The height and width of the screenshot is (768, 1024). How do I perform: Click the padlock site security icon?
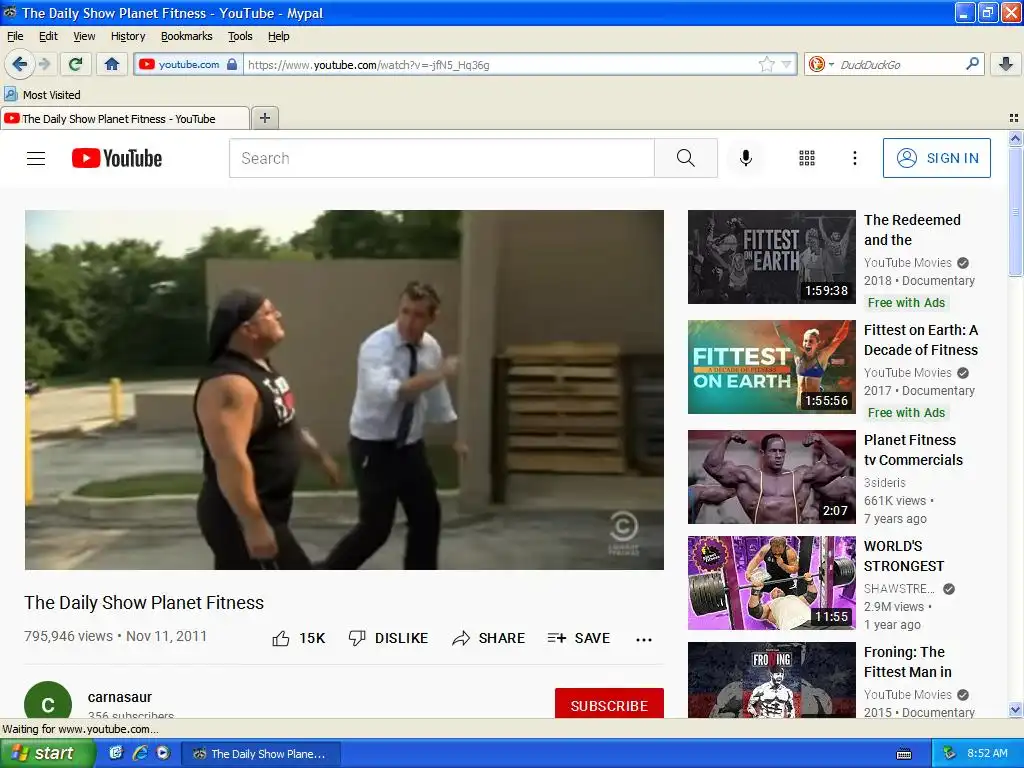pyautogui.click(x=232, y=65)
